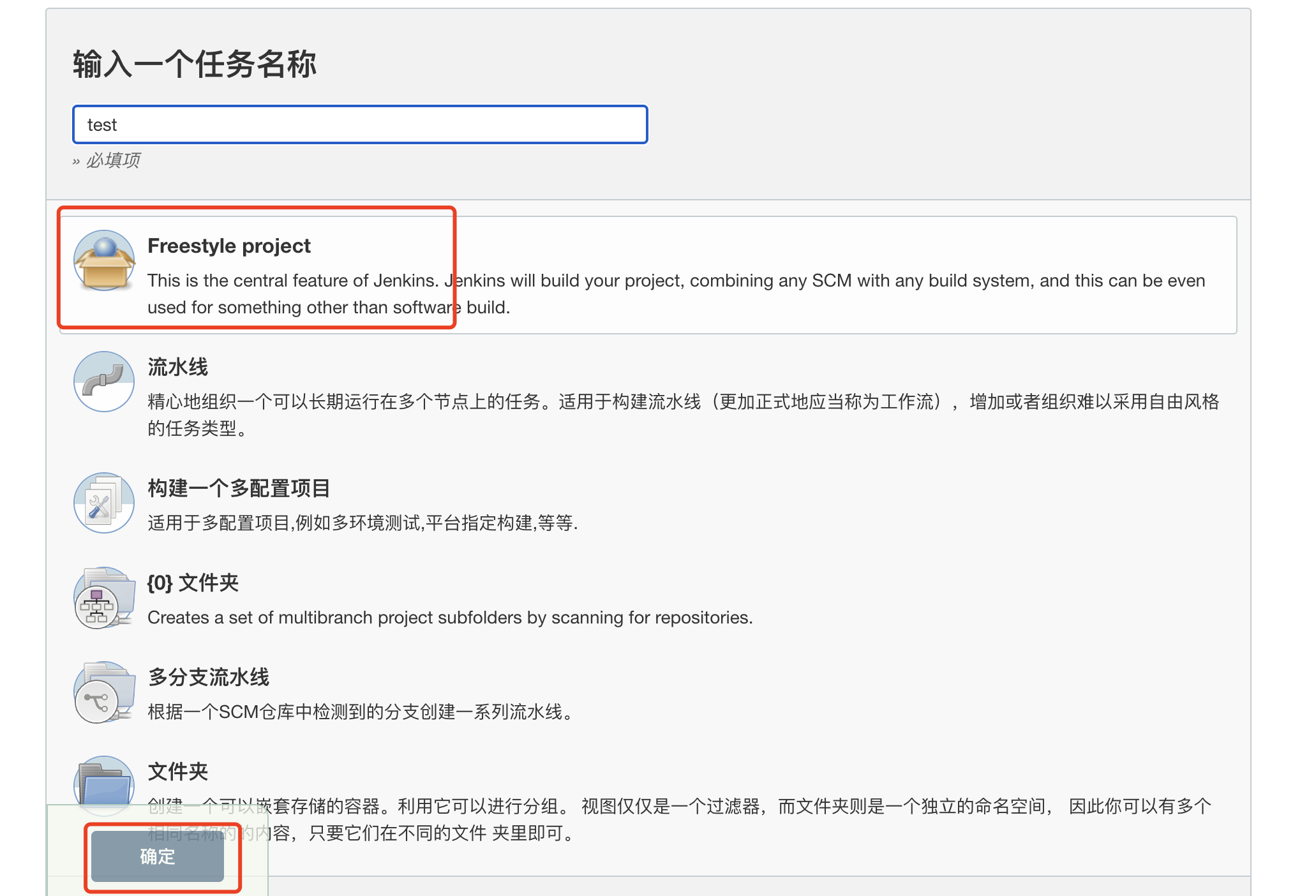Click the multi-configuration project wrench icon
Image resolution: width=1316 pixels, height=896 pixels.
pyautogui.click(x=103, y=502)
